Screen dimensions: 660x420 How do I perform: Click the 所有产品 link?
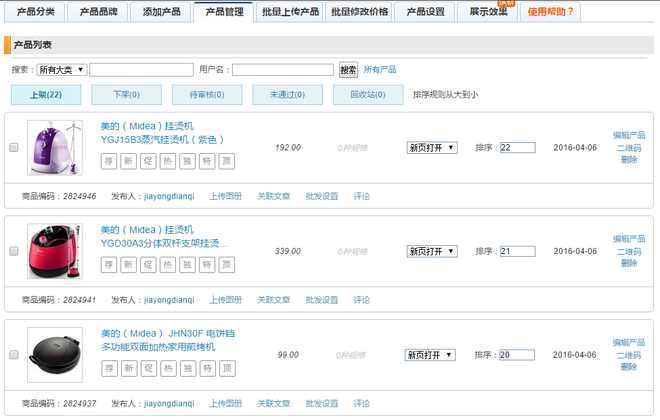[380, 69]
